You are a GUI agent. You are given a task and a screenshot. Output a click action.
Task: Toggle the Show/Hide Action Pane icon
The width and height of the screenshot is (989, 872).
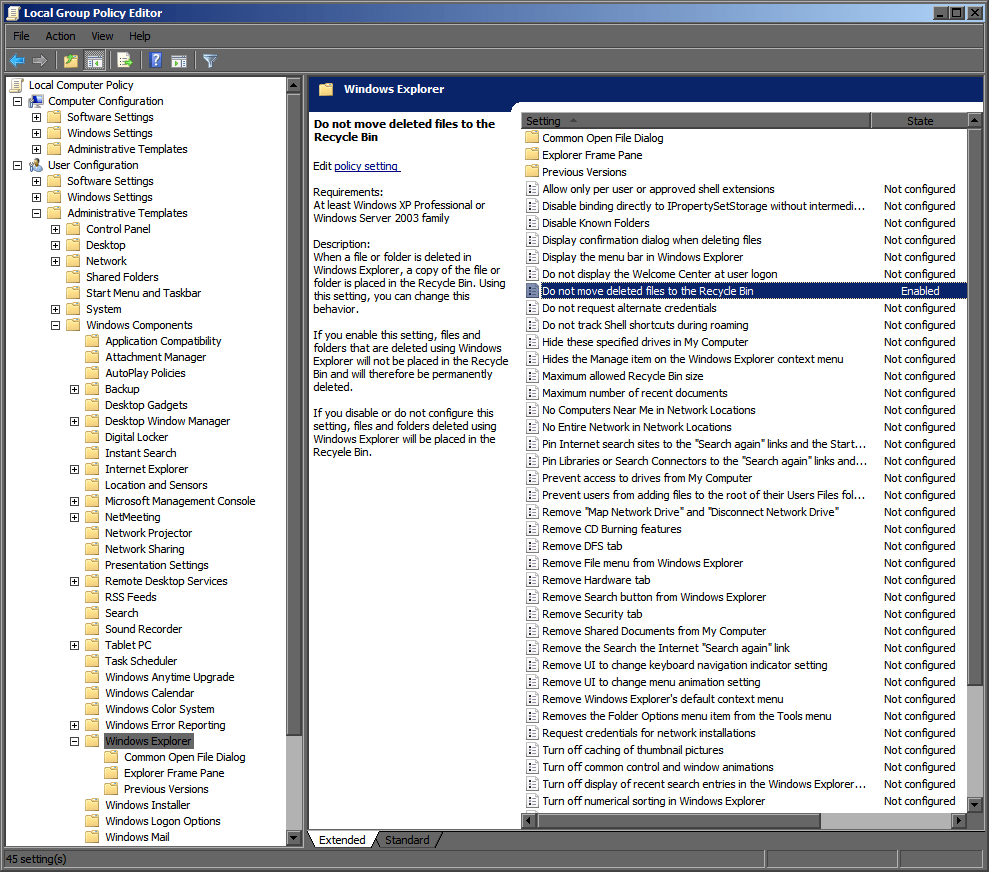(179, 61)
